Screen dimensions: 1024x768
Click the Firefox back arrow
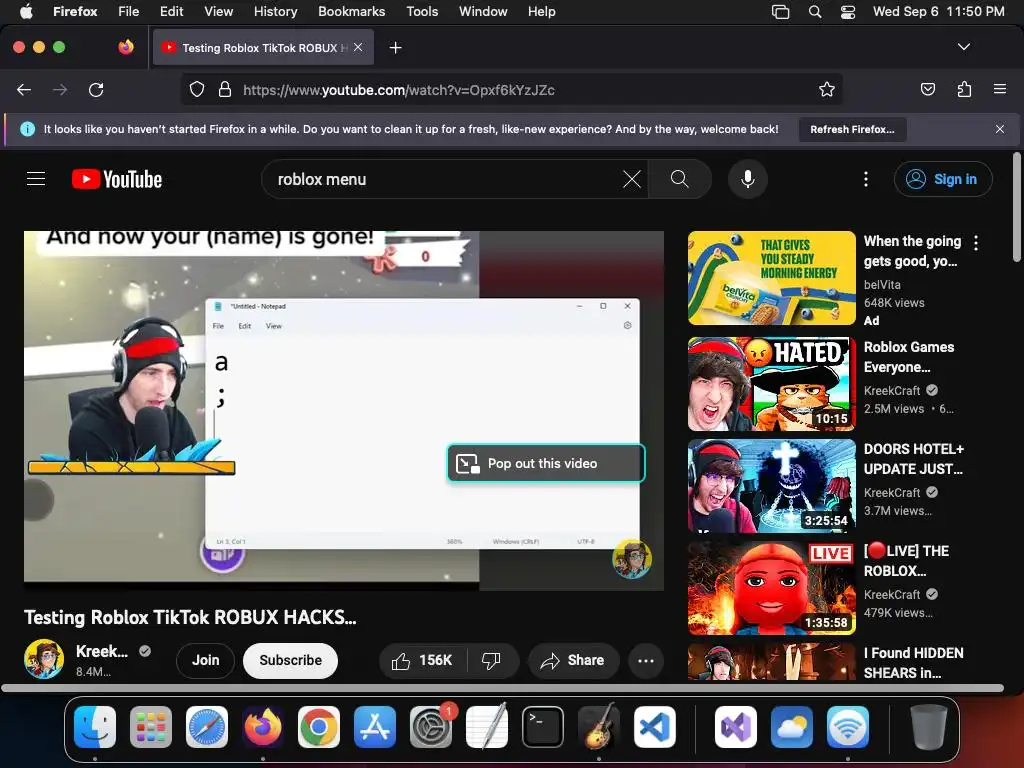click(24, 89)
